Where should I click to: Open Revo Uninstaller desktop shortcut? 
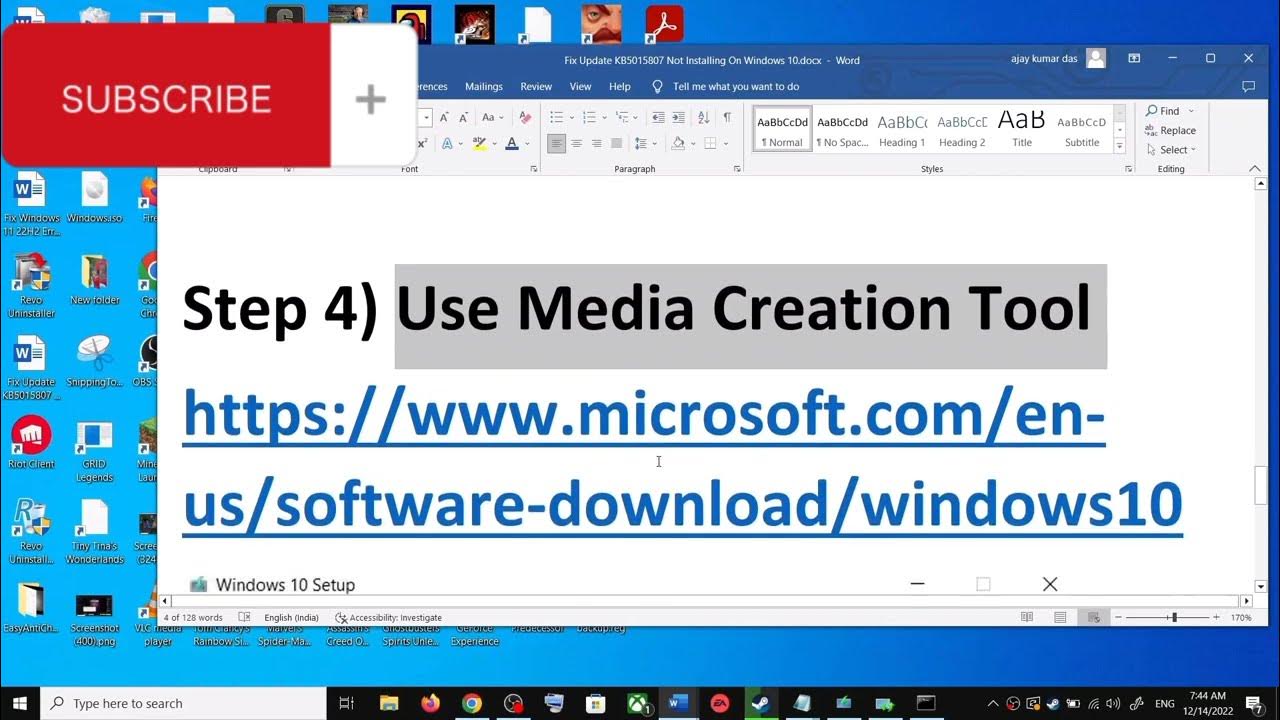(31, 285)
